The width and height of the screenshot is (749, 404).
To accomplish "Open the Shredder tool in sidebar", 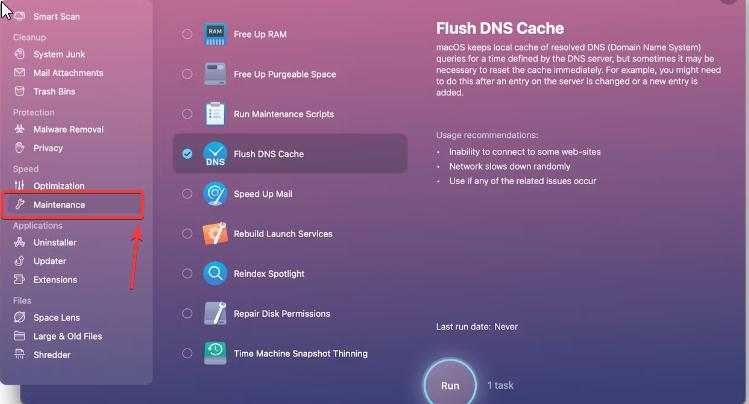I will tap(52, 355).
